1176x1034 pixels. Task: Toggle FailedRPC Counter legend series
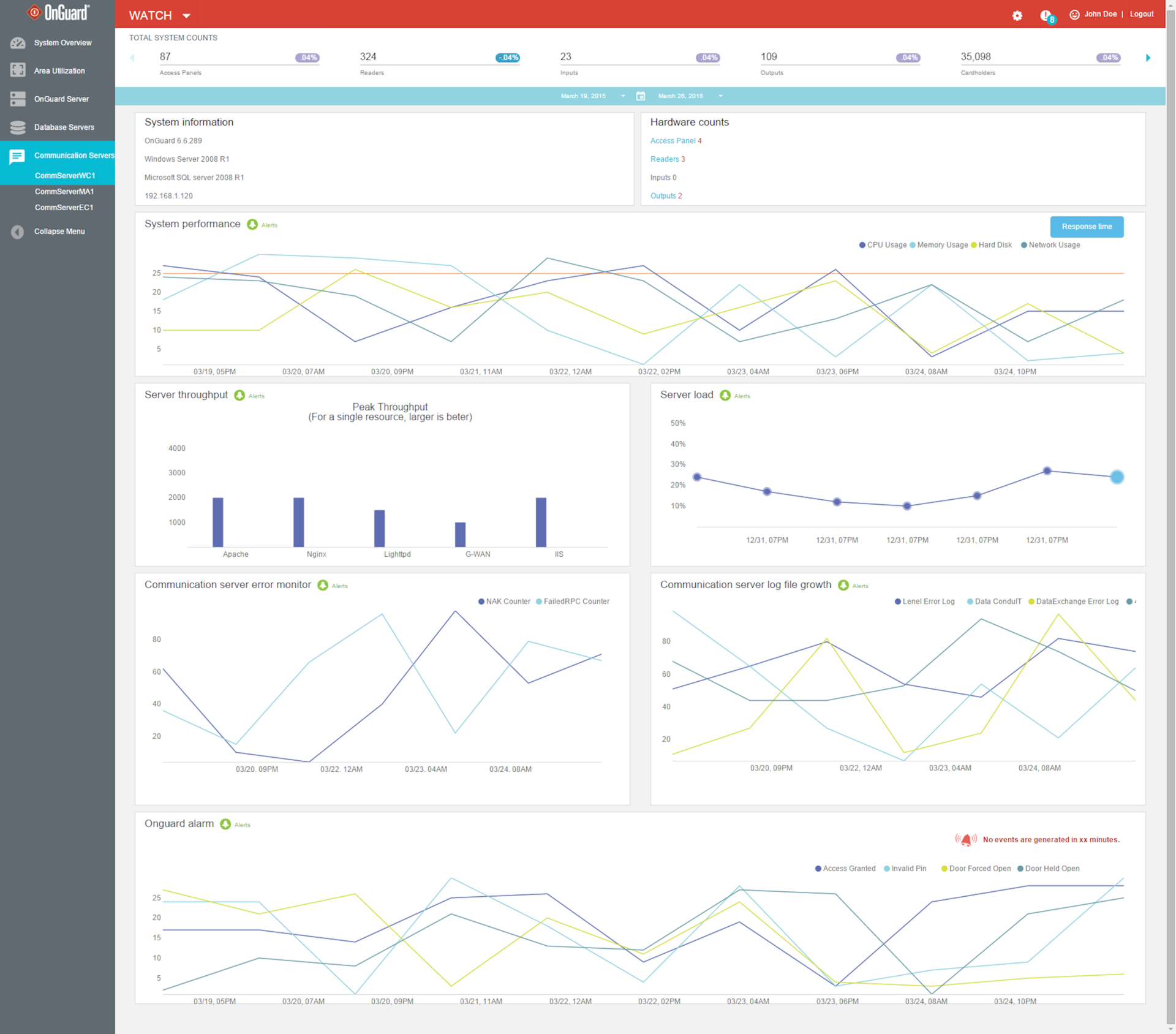tap(573, 602)
